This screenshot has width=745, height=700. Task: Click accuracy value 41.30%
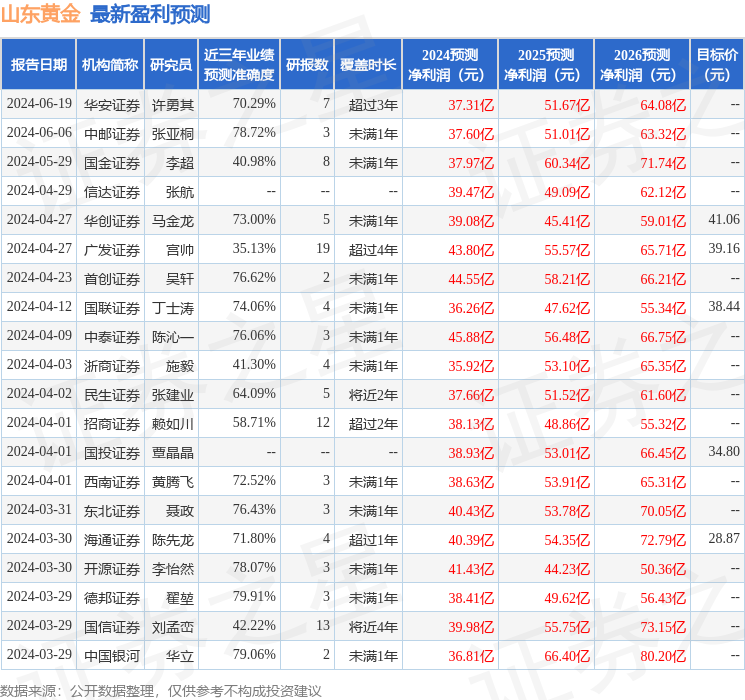pos(254,364)
